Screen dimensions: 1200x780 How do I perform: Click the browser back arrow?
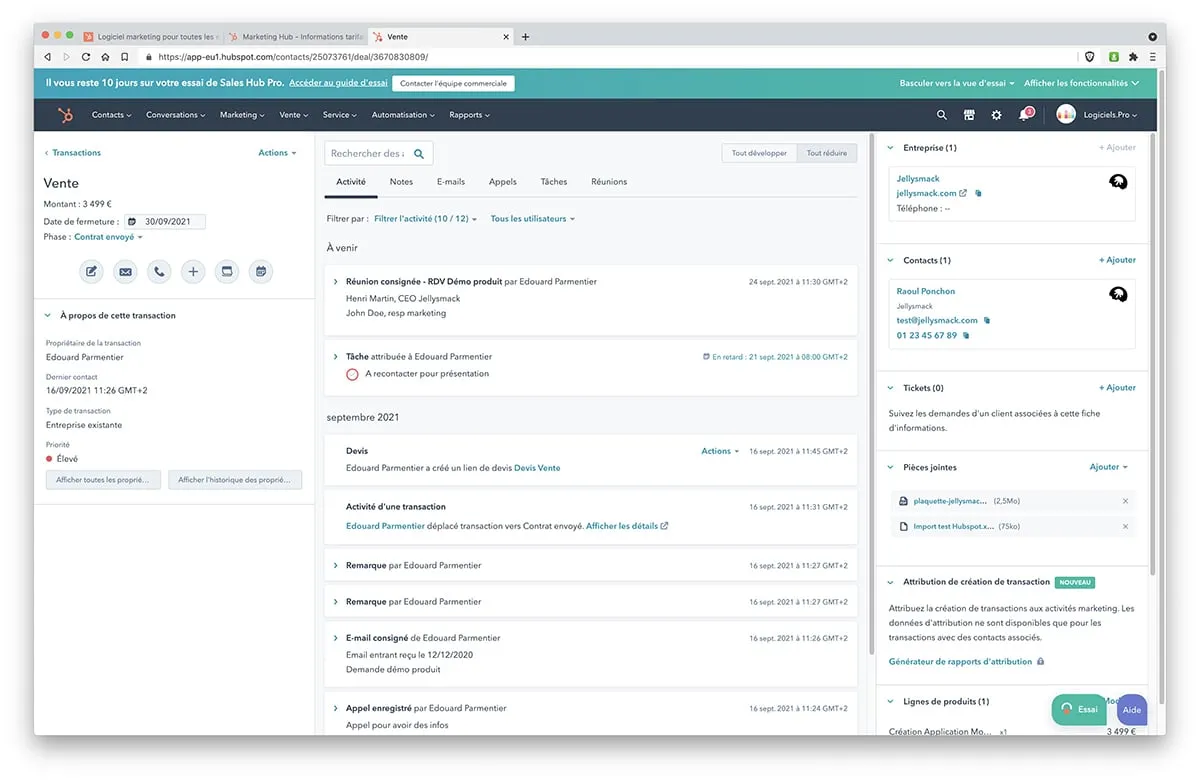click(x=48, y=57)
